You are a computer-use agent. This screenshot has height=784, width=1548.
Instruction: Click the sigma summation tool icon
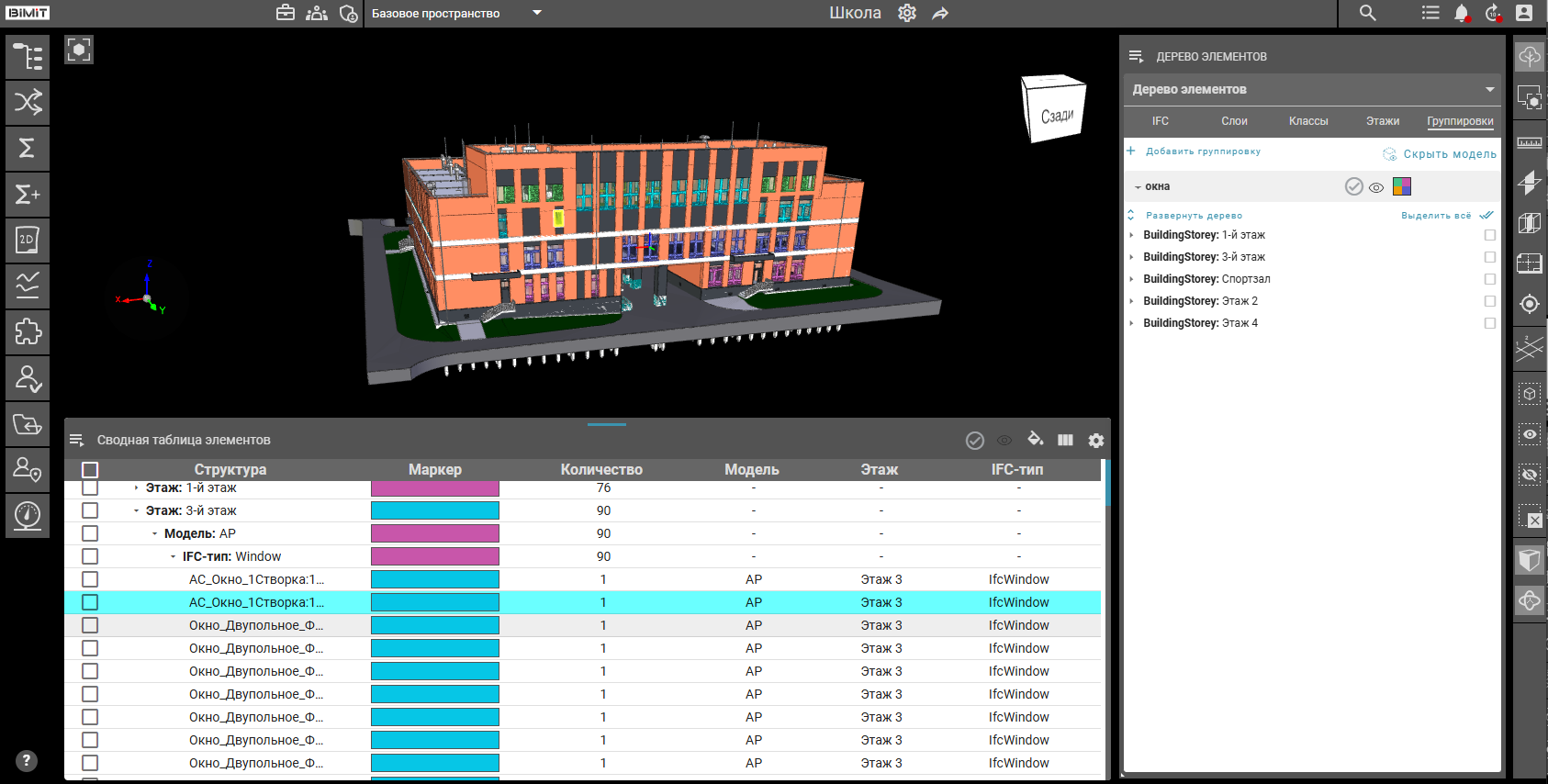pos(28,149)
